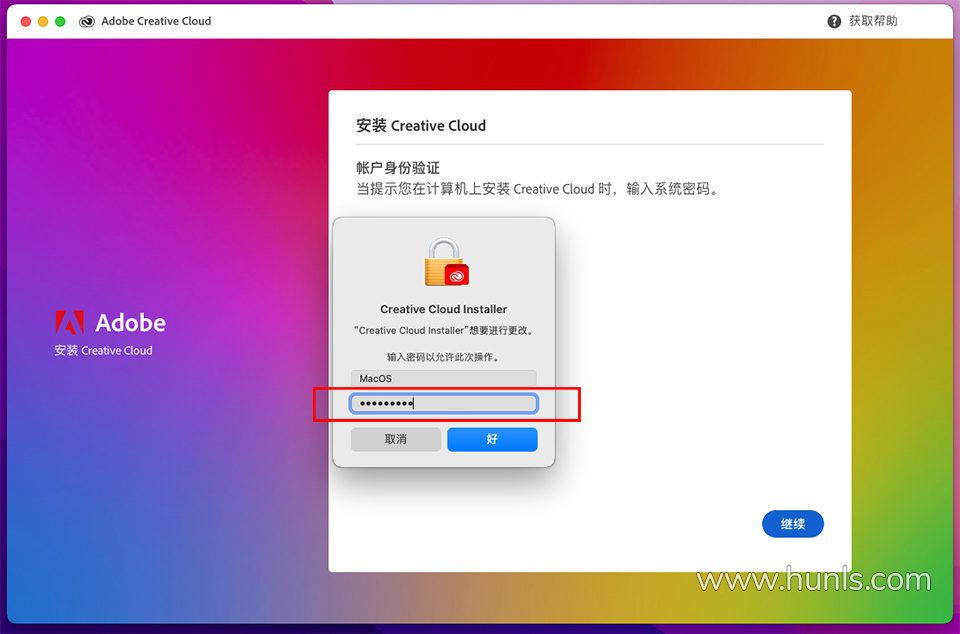Click the help question mark icon
960x634 pixels.
[834, 21]
